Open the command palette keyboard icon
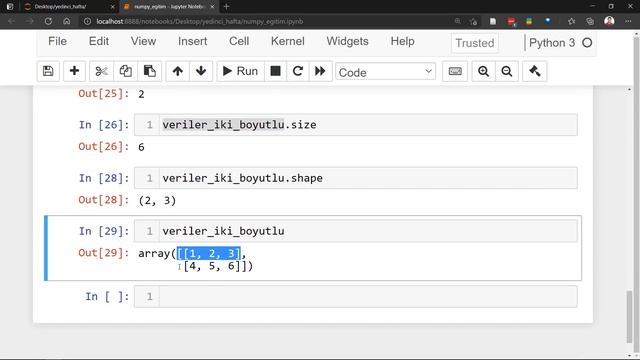The height and width of the screenshot is (360, 640). click(x=455, y=71)
